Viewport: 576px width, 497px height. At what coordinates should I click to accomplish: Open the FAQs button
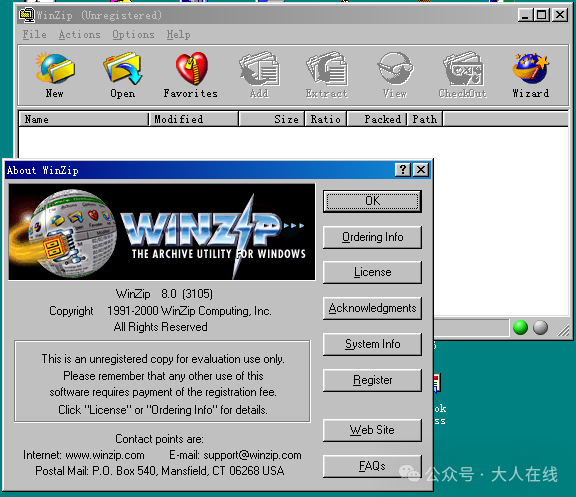[372, 466]
